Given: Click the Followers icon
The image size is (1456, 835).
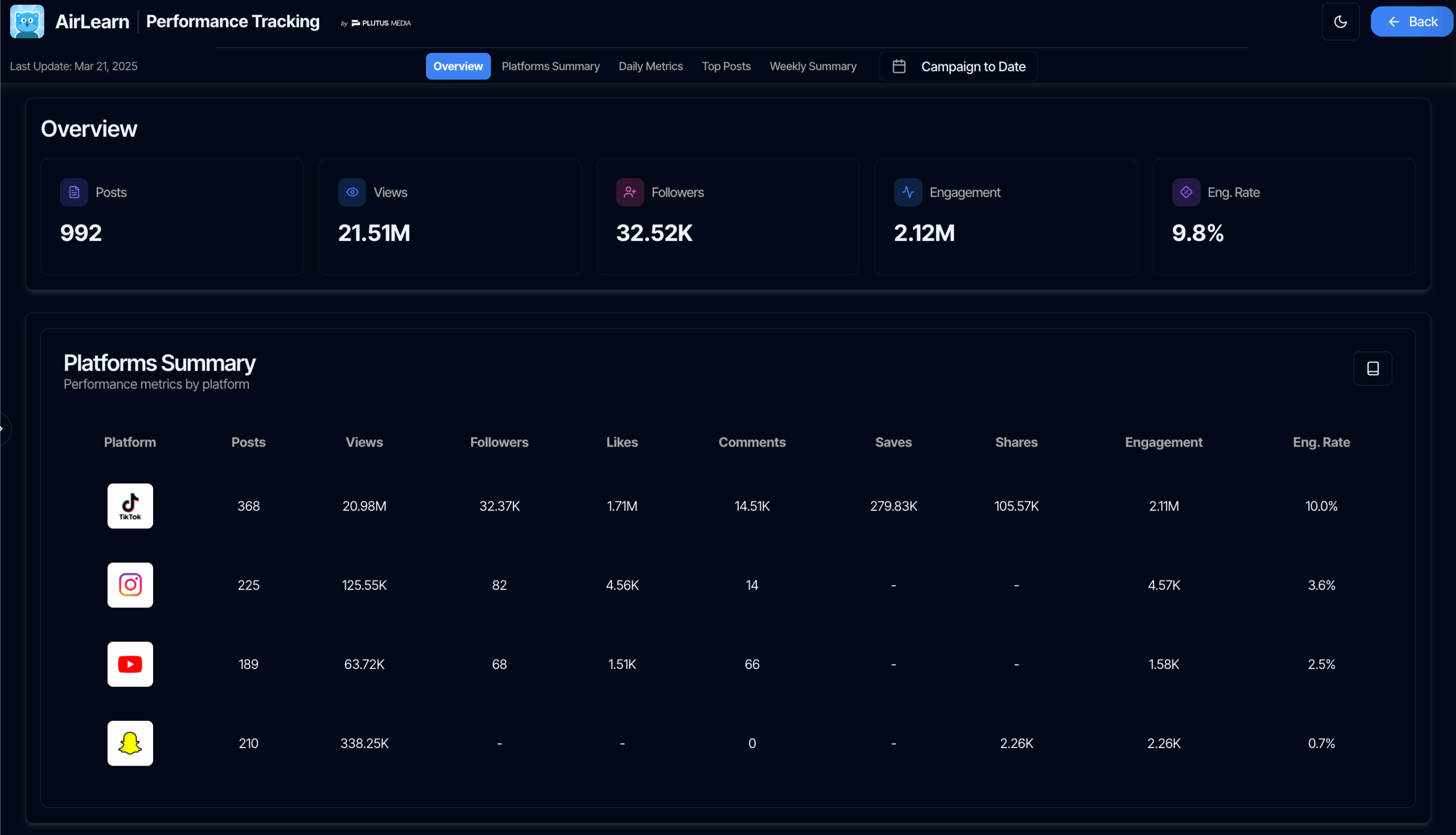Looking at the screenshot, I should pyautogui.click(x=630, y=192).
